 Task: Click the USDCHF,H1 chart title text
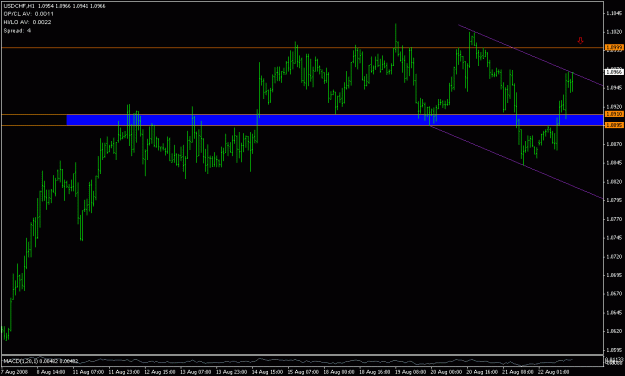pyautogui.click(x=19, y=6)
